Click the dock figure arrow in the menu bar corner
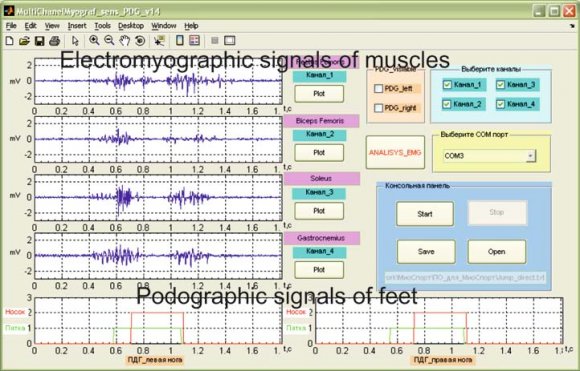 click(x=572, y=26)
